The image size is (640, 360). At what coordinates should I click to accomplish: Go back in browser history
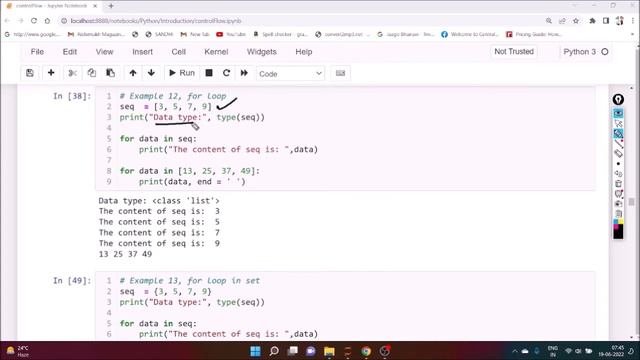pos(7,21)
